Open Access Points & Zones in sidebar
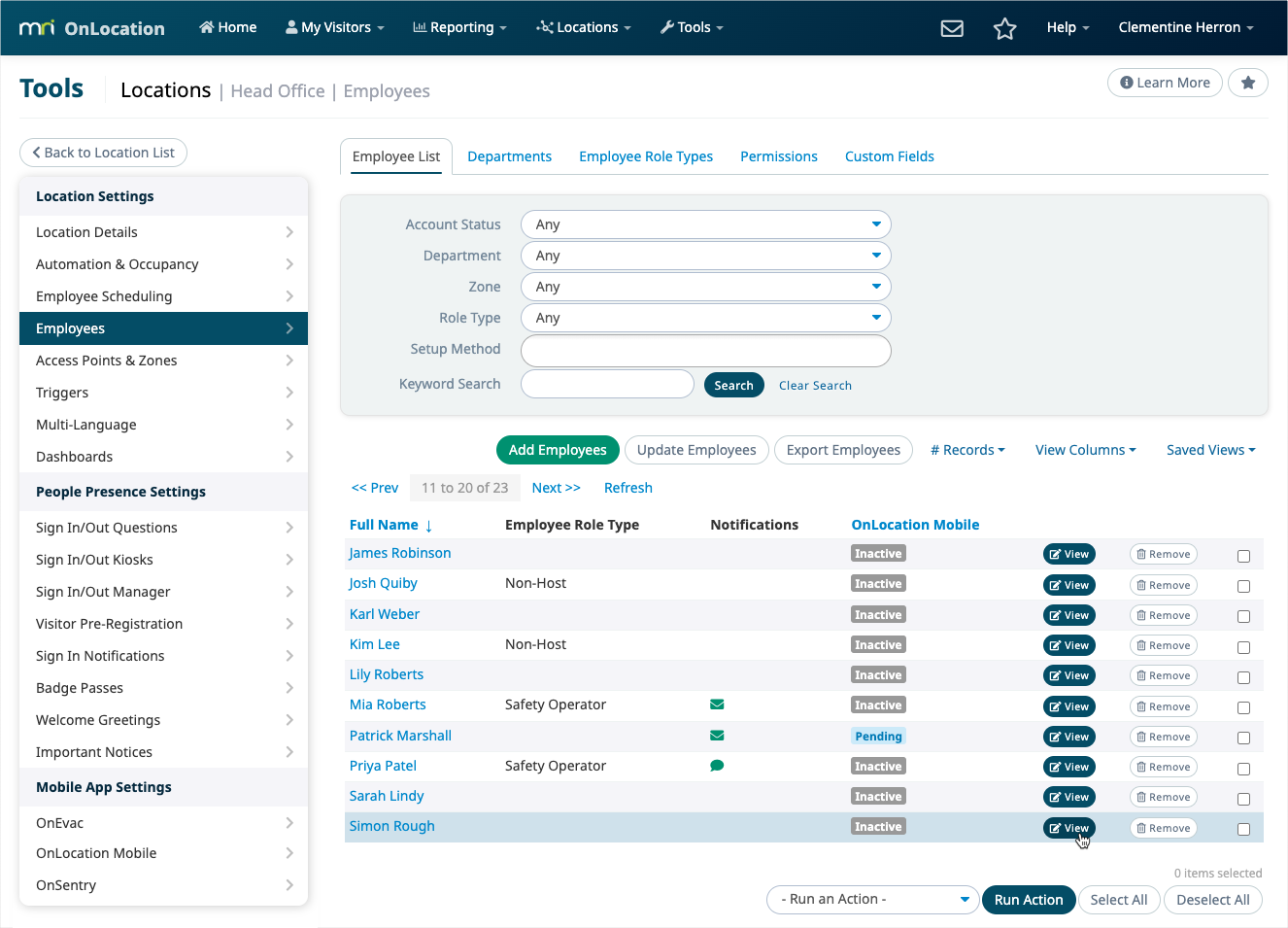Viewport: 1288px width, 928px height. 163,361
